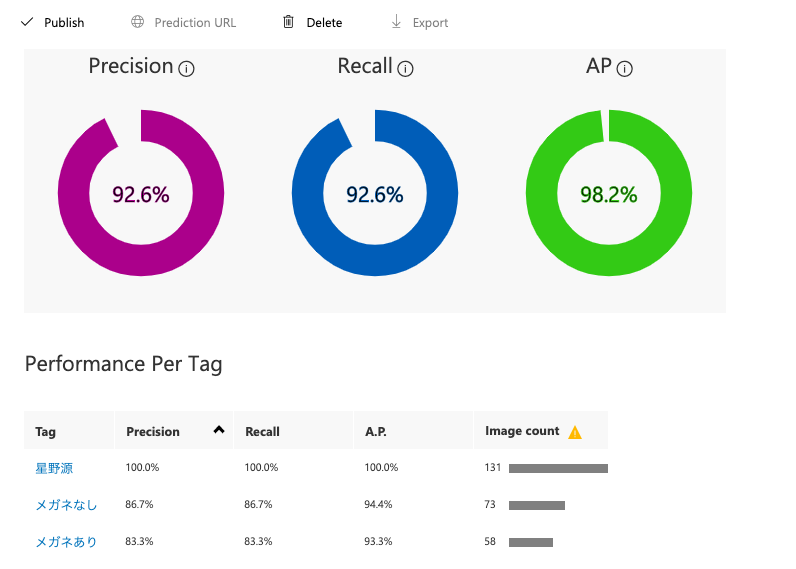This screenshot has width=796, height=569.
Task: Click the 星野源 image count bar
Action: [558, 468]
